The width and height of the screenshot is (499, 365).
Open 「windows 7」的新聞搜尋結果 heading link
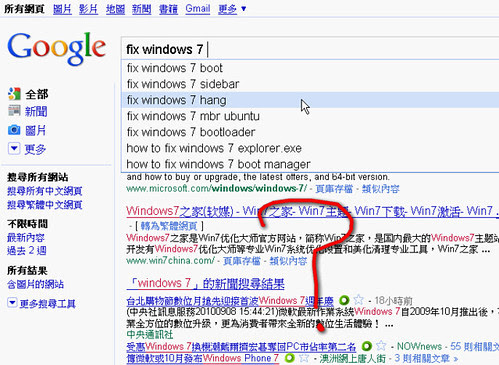[x=206, y=284]
